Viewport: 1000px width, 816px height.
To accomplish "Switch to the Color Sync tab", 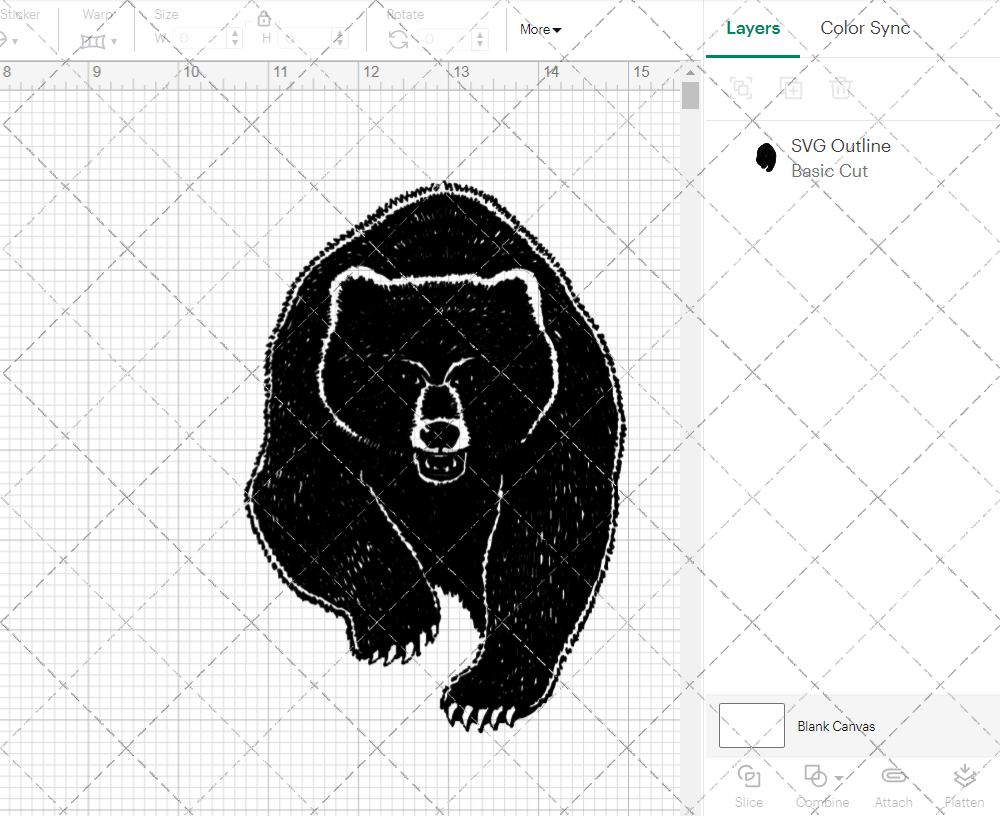I will pos(864,28).
